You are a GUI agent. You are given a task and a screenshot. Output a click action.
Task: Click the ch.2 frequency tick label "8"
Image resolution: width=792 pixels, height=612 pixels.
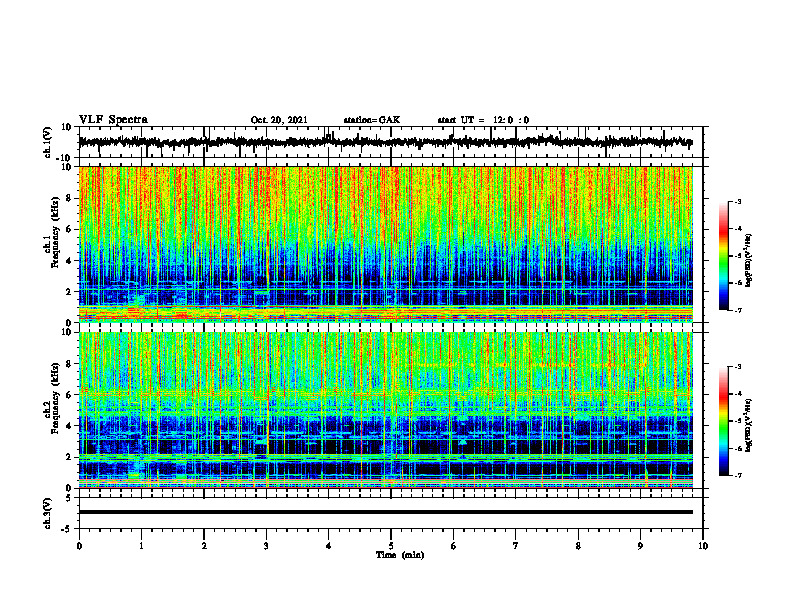[x=69, y=364]
